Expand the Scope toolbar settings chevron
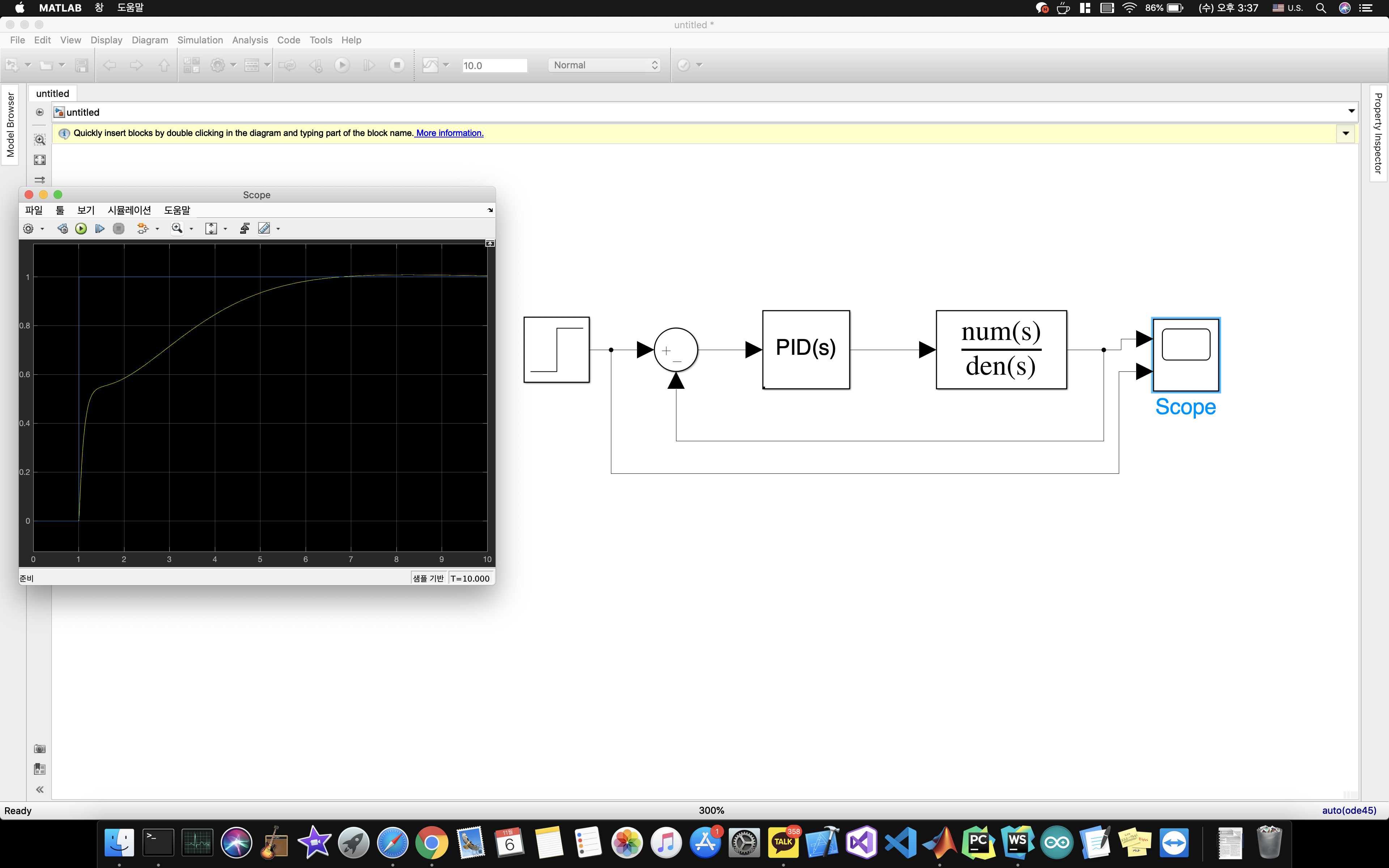Viewport: 1389px width, 868px height. 489,211
